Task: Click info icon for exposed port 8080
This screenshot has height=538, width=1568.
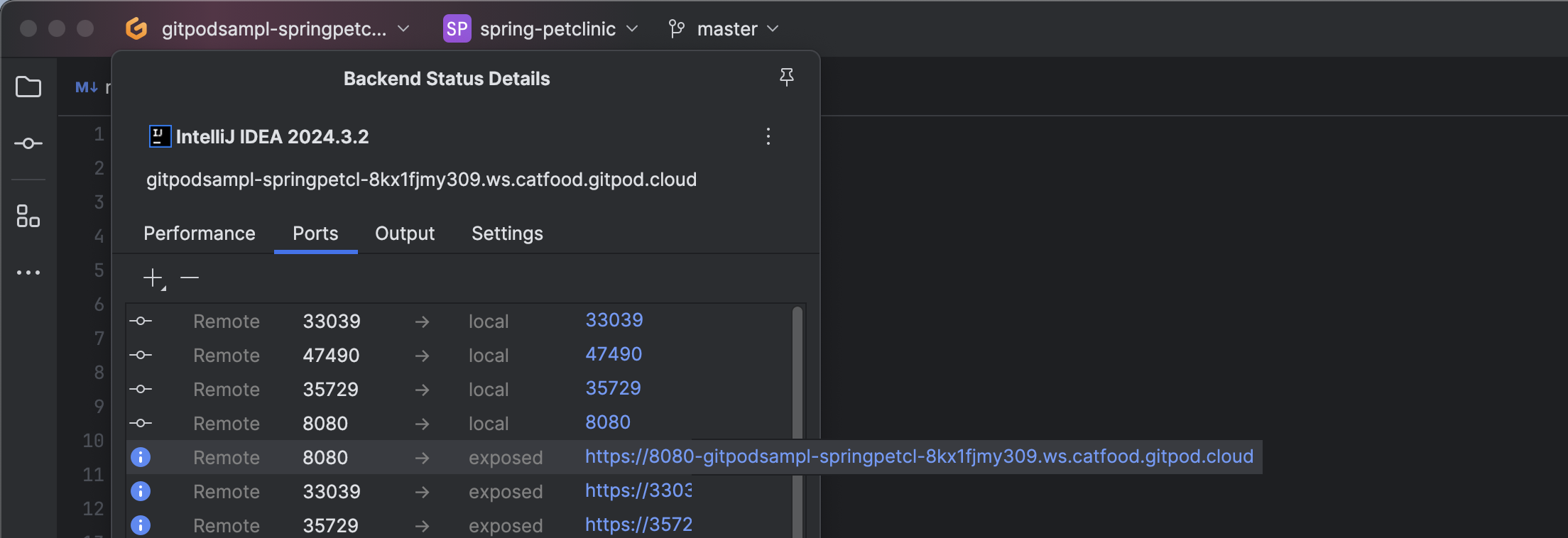Action: click(x=141, y=457)
